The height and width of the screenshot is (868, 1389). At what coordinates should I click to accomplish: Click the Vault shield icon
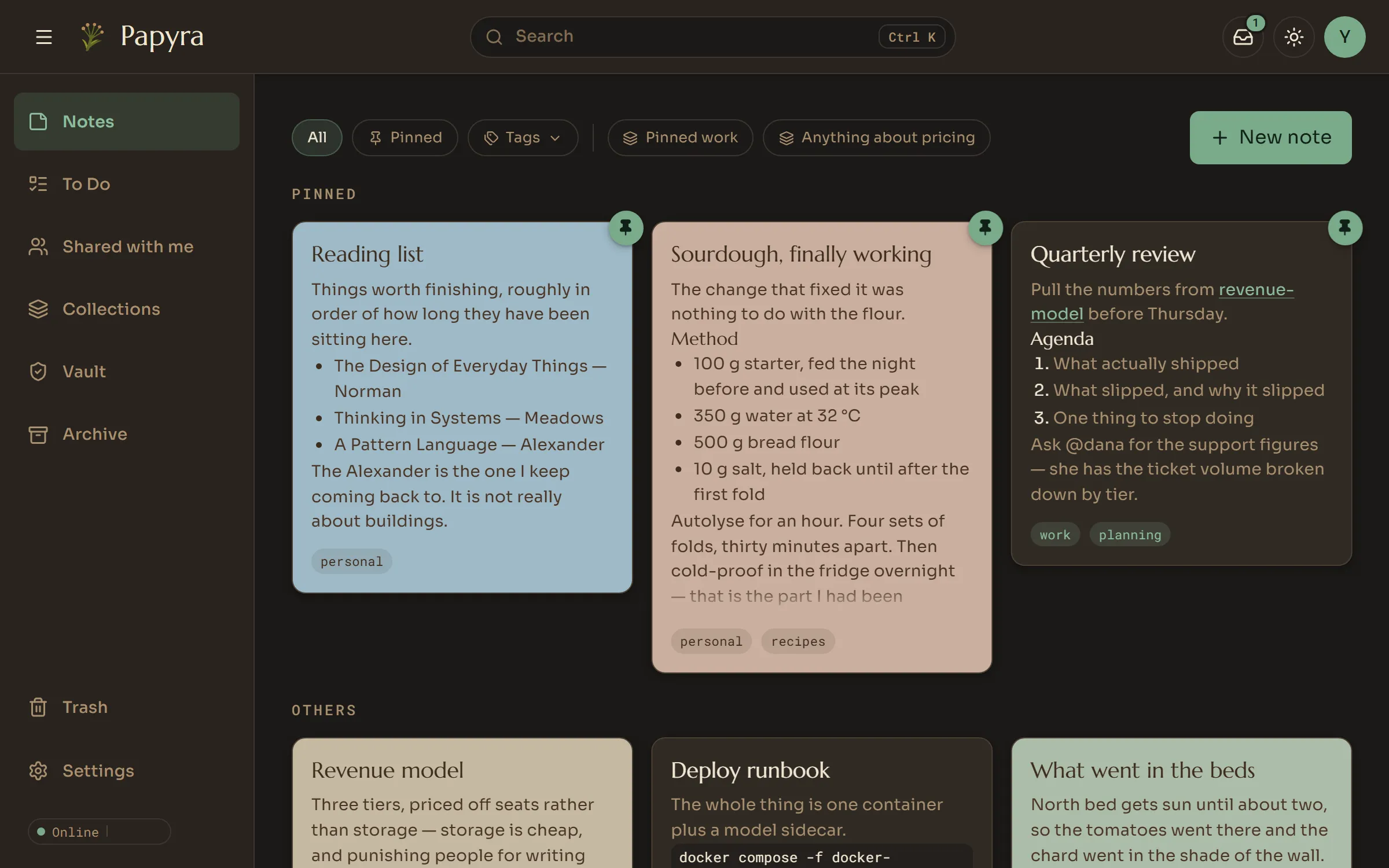coord(38,372)
